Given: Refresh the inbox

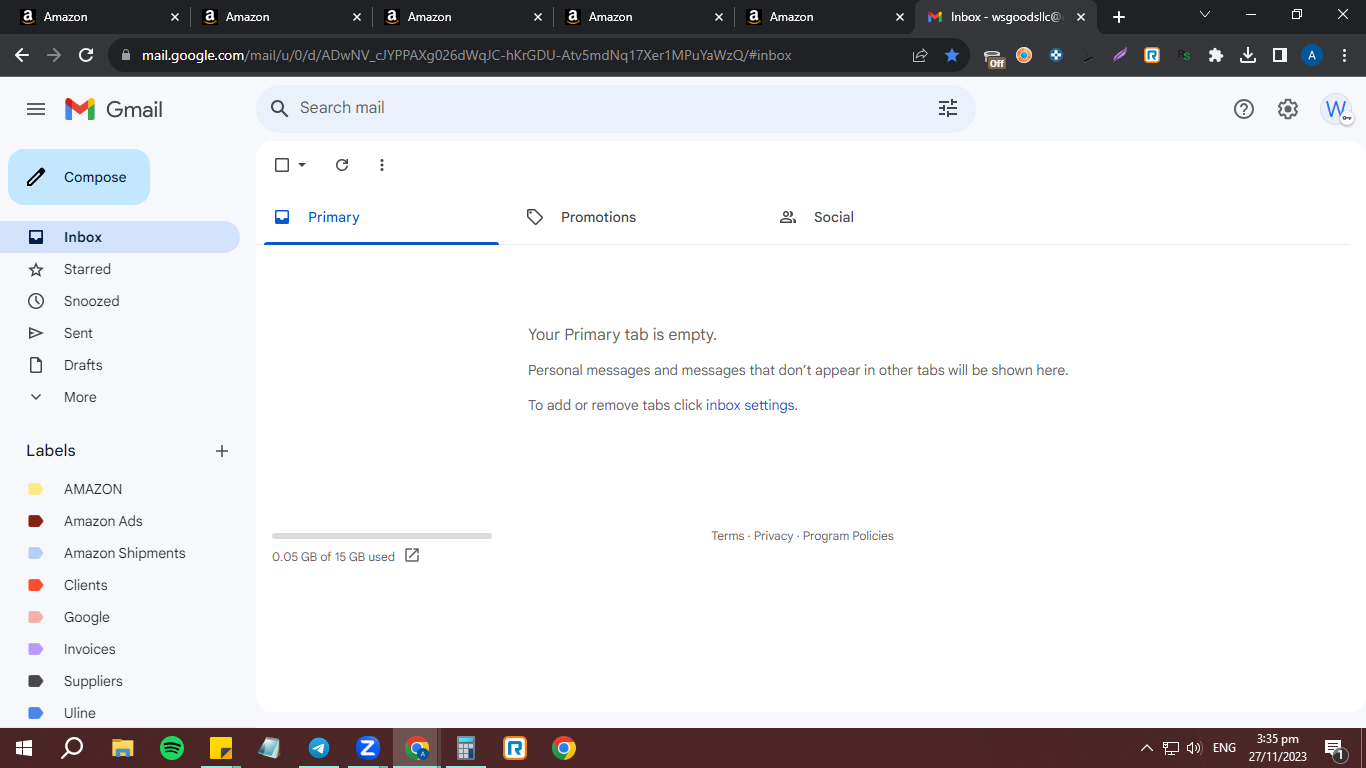Looking at the screenshot, I should (342, 165).
